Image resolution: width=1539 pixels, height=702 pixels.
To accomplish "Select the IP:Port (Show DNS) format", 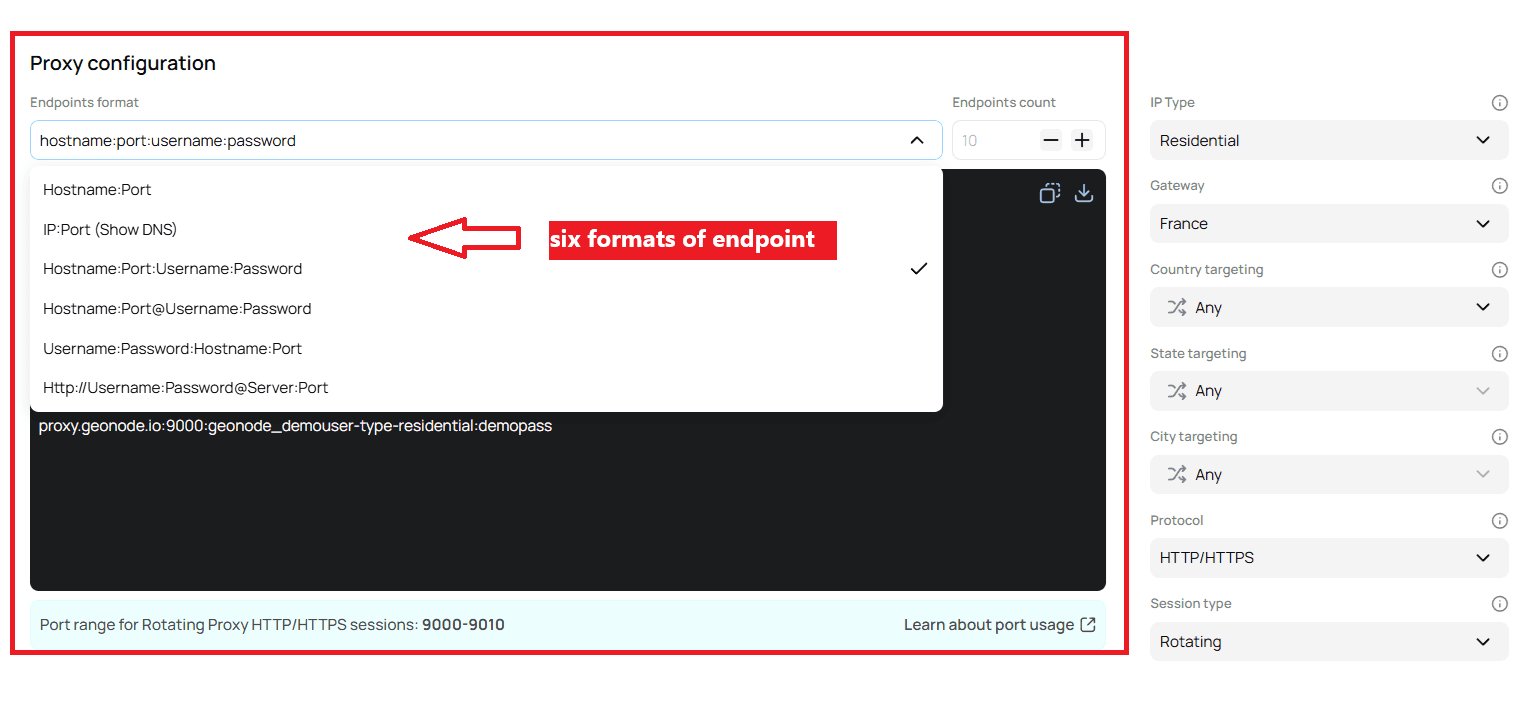I will [109, 229].
